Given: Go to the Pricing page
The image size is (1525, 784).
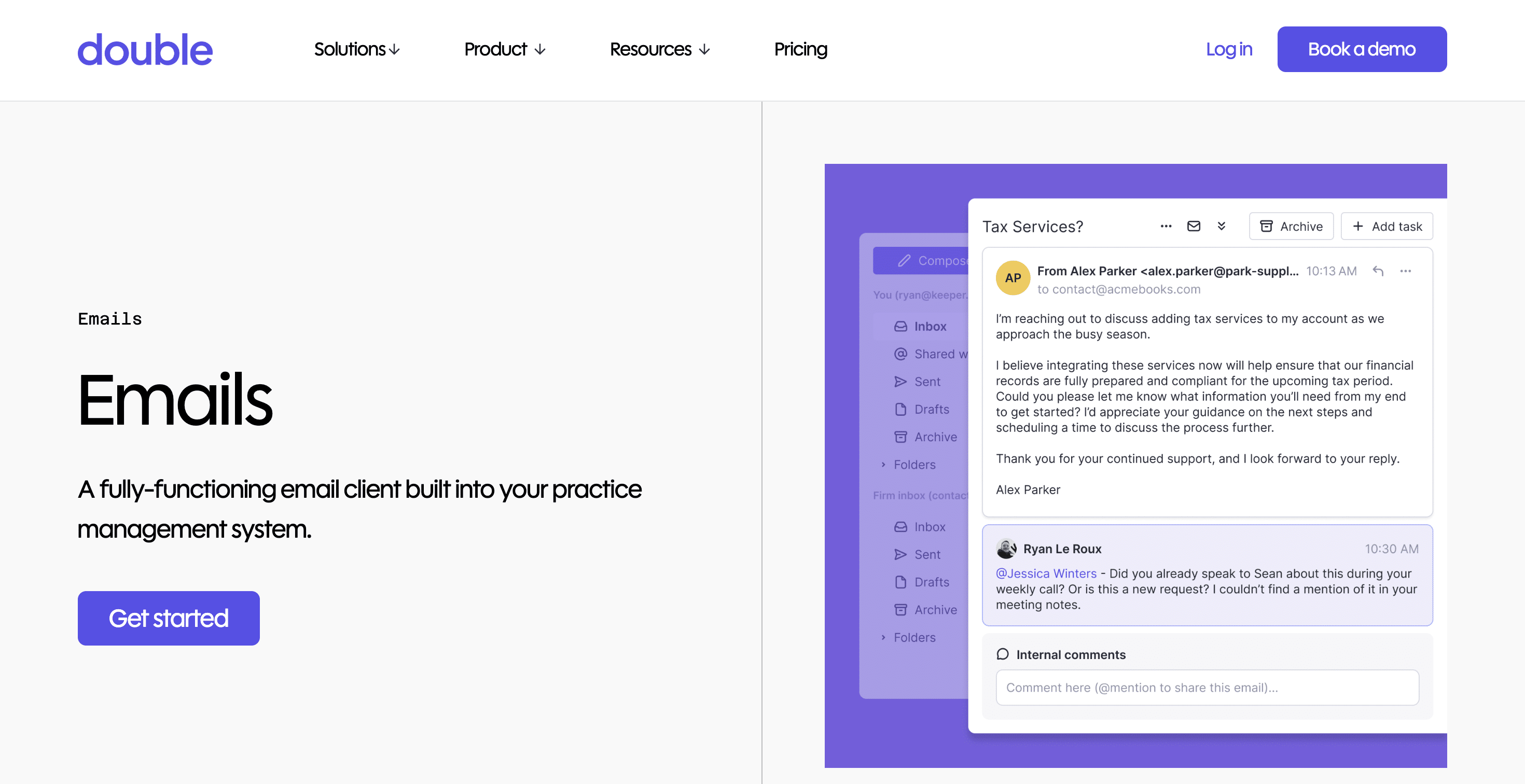Looking at the screenshot, I should [x=800, y=49].
